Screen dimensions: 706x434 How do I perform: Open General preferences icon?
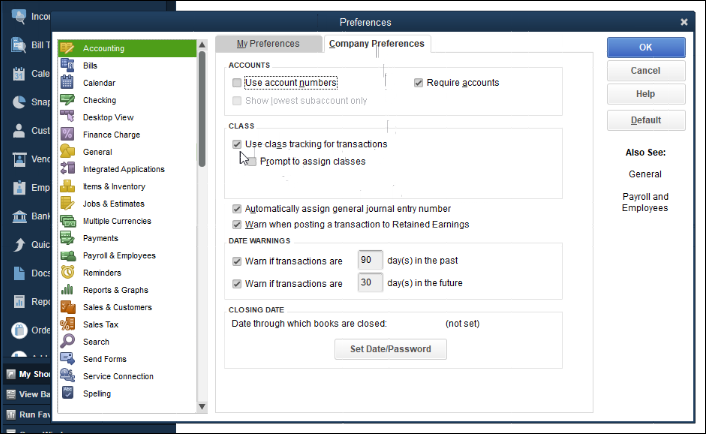click(x=68, y=151)
